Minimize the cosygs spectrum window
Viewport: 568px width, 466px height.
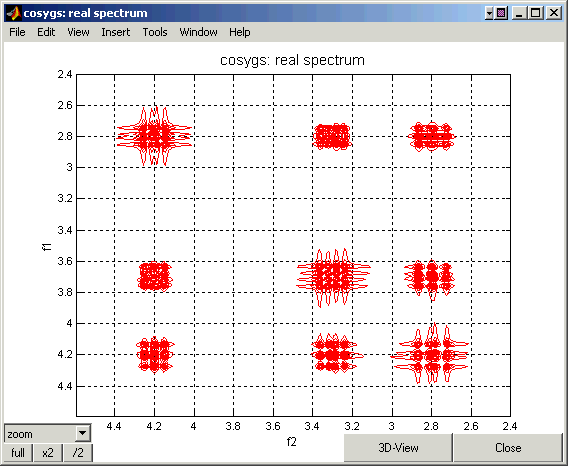click(x=519, y=14)
